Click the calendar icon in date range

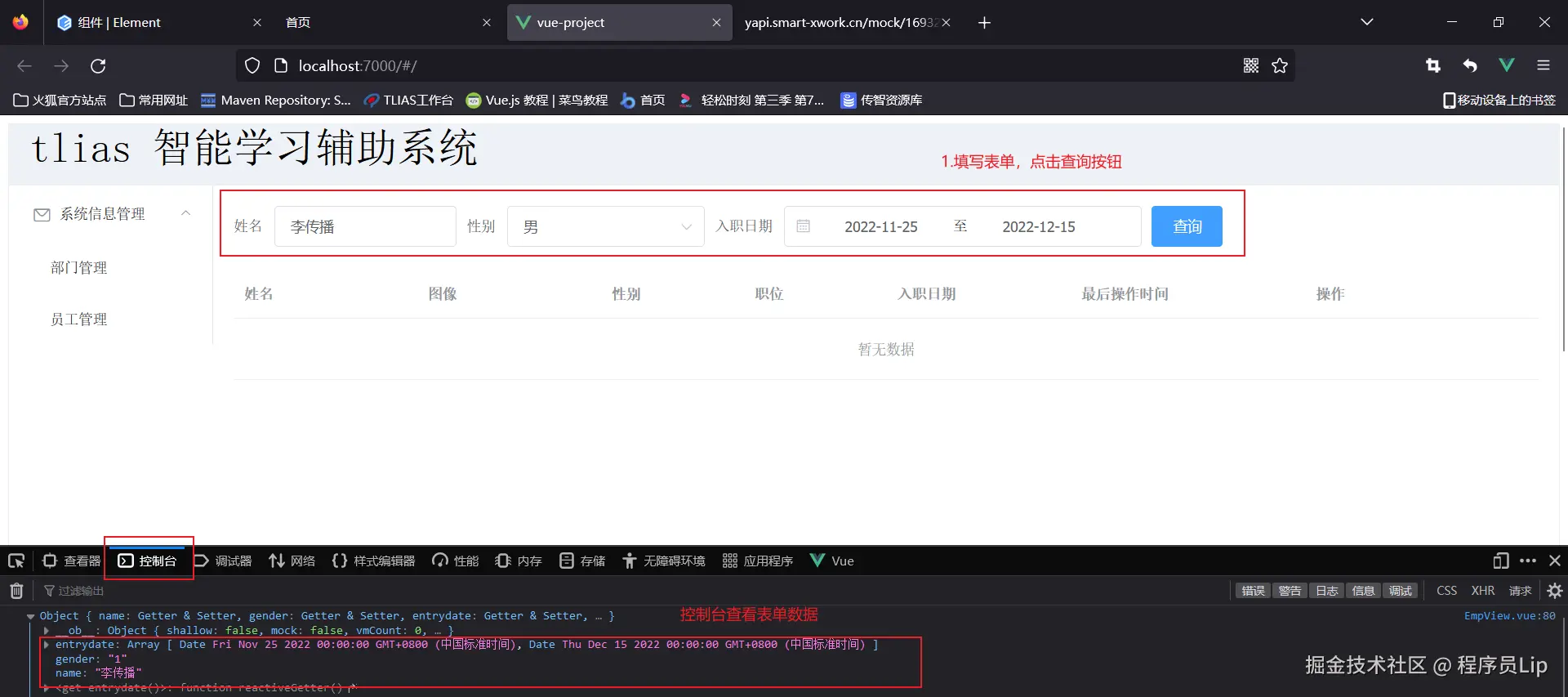point(803,226)
